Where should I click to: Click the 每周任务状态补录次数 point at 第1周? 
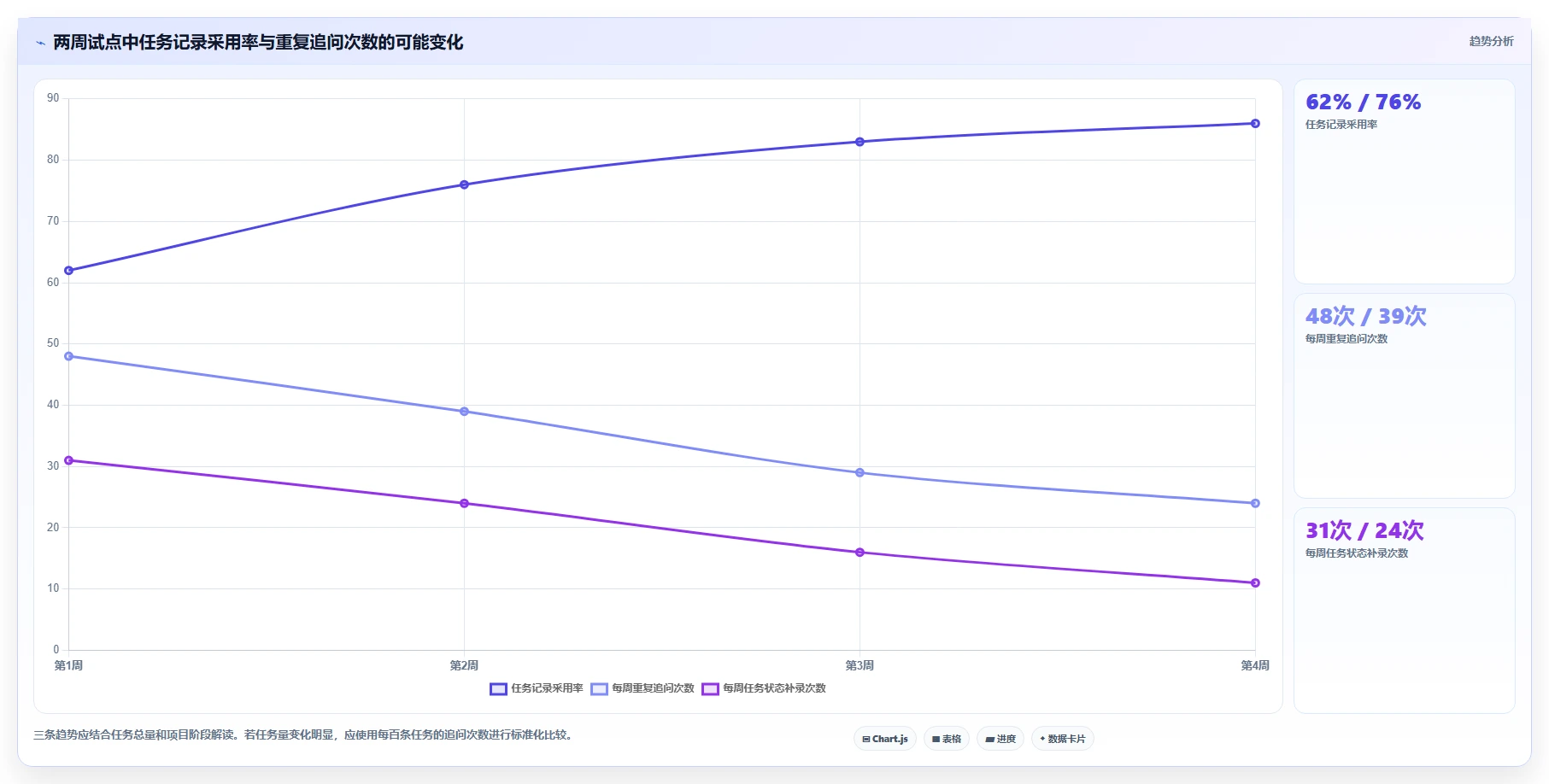(69, 460)
